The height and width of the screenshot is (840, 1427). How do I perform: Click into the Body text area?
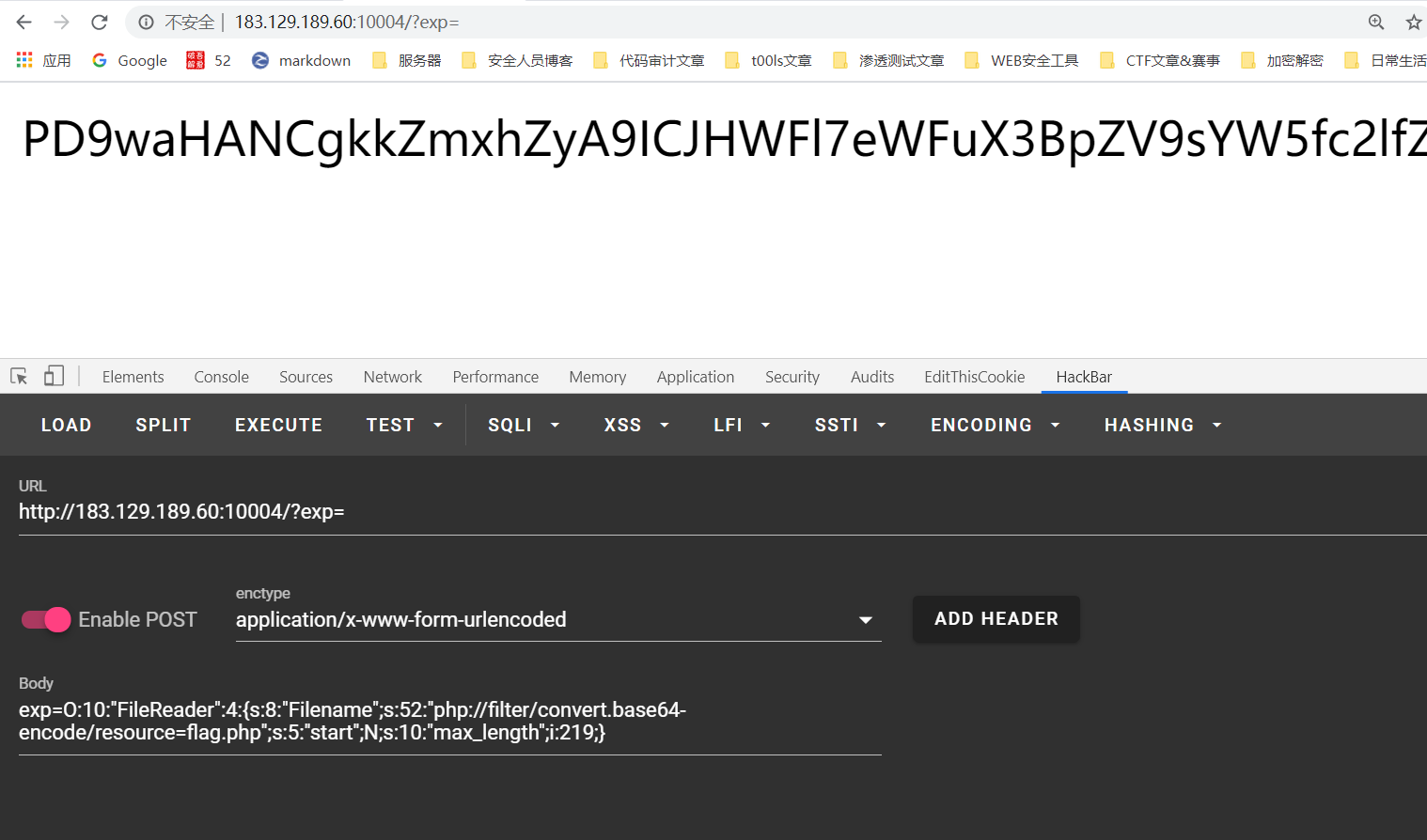[x=450, y=722]
